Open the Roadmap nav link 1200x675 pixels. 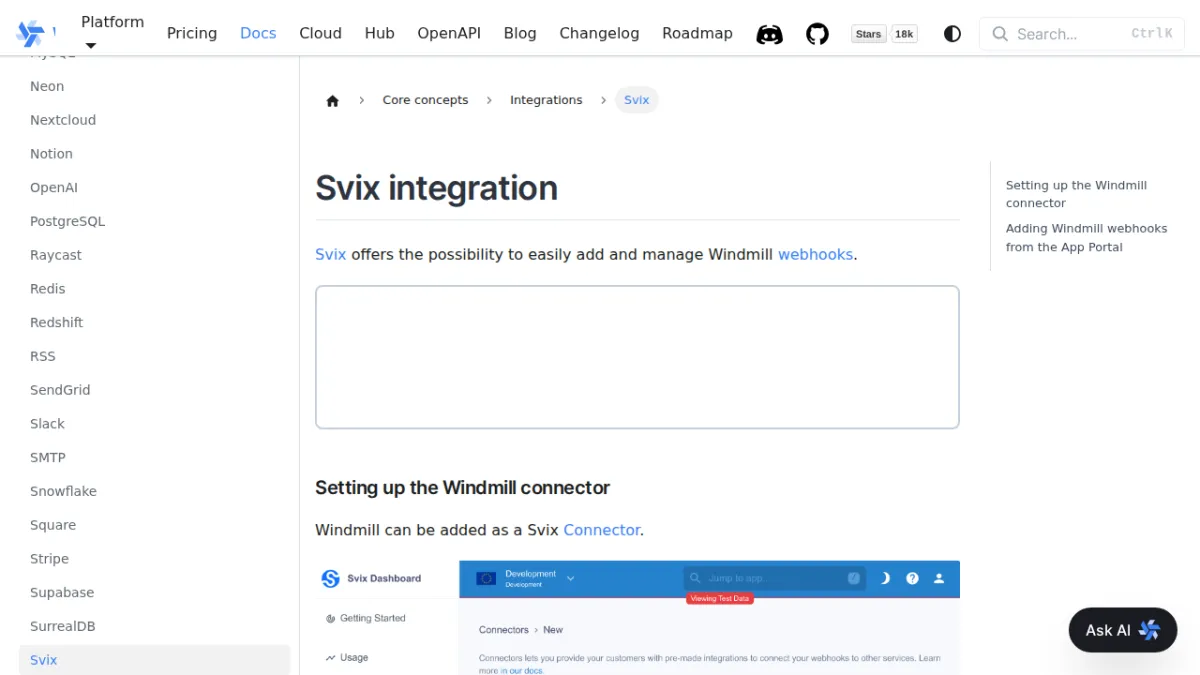click(697, 33)
